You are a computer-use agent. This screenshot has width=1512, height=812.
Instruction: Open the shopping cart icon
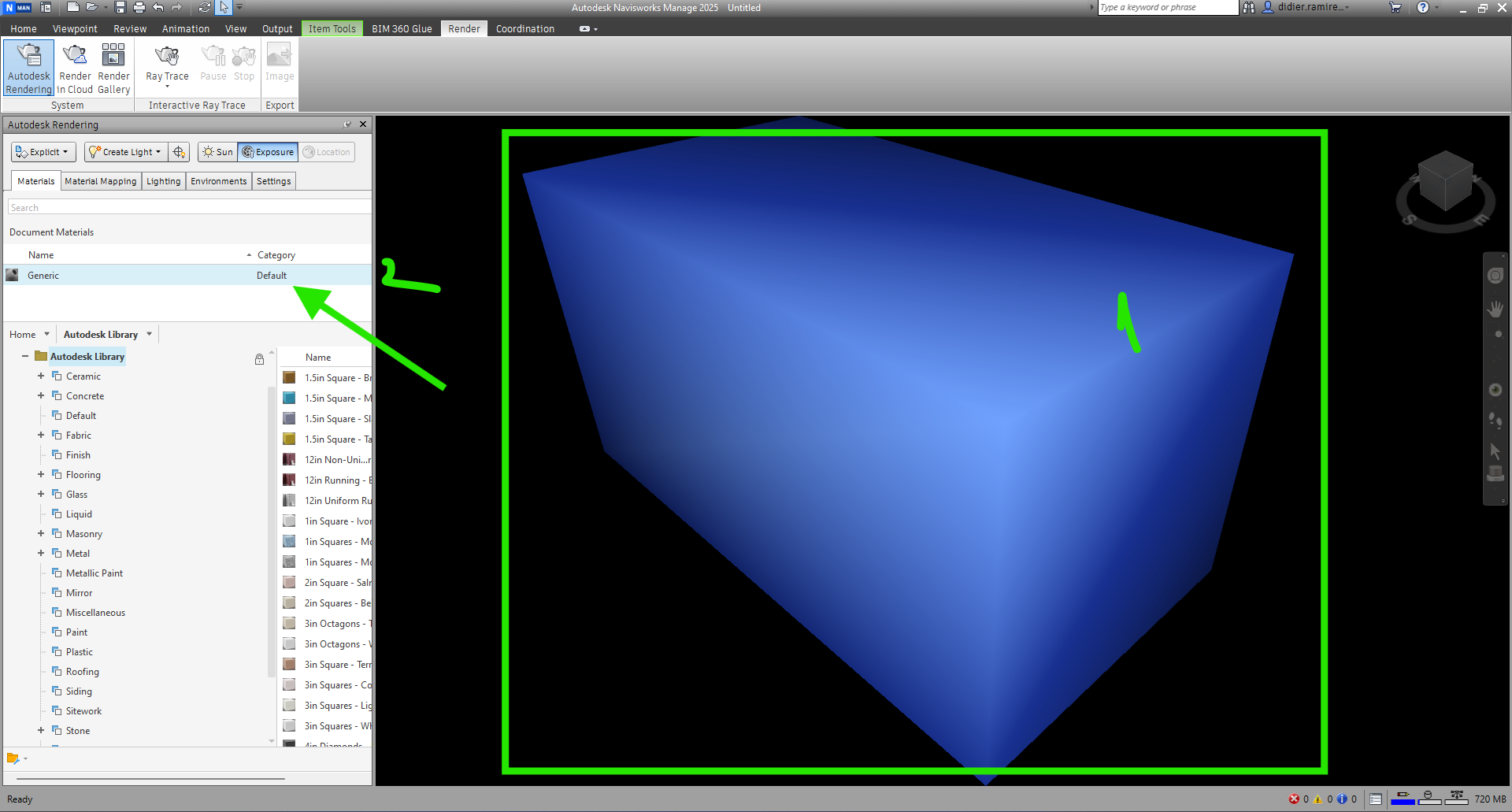[1395, 7]
